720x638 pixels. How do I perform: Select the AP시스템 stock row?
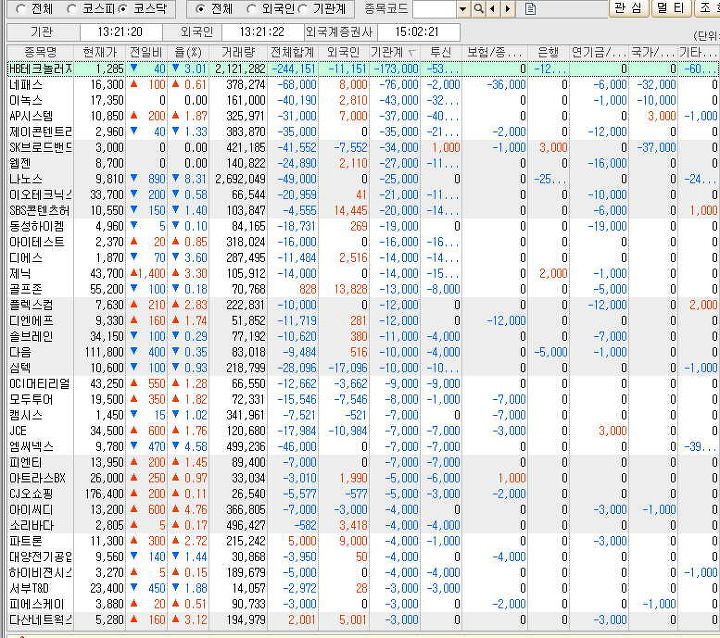click(363, 116)
